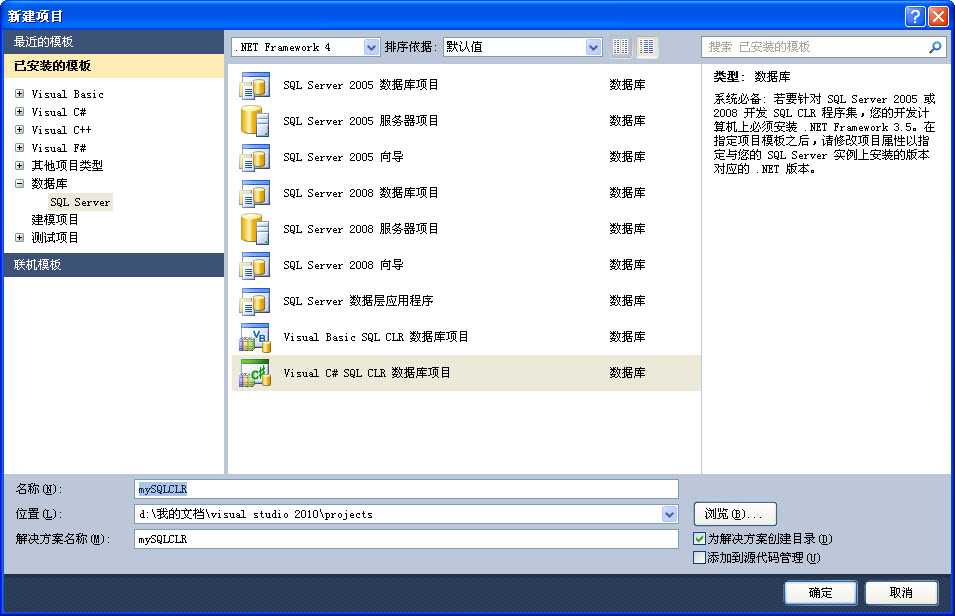This screenshot has height=616, width=955.
Task: Click the search magnifier icon
Action: [x=935, y=47]
